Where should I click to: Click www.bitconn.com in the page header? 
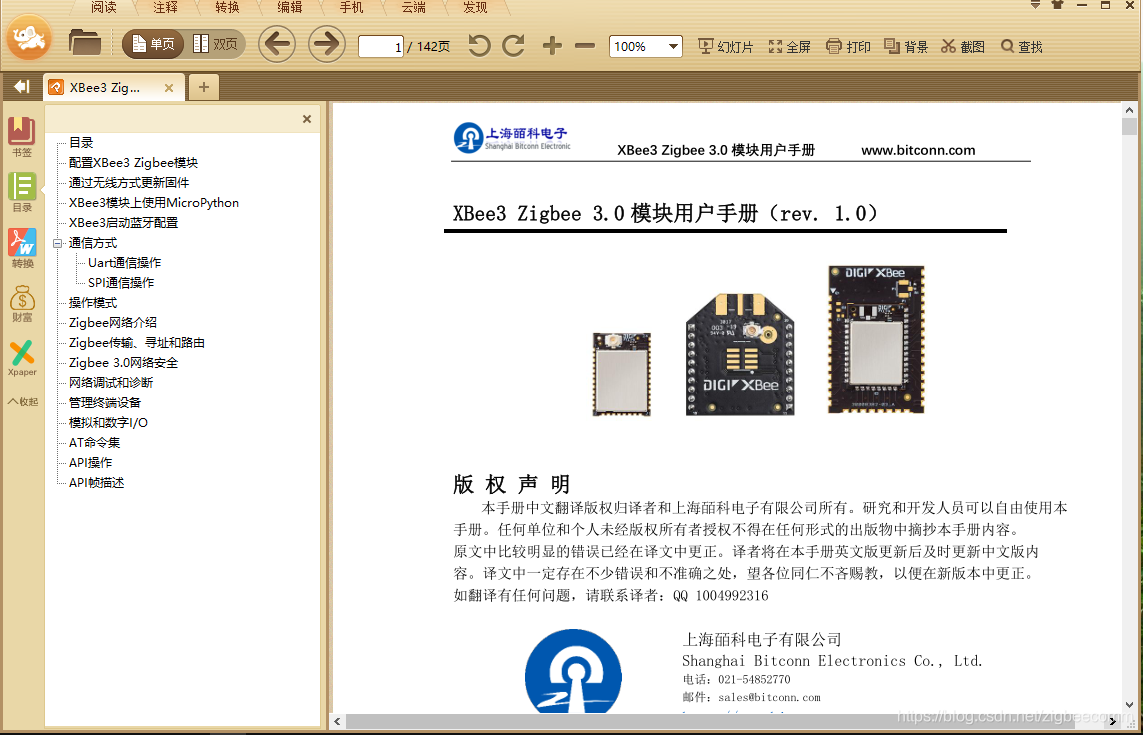[x=918, y=150]
